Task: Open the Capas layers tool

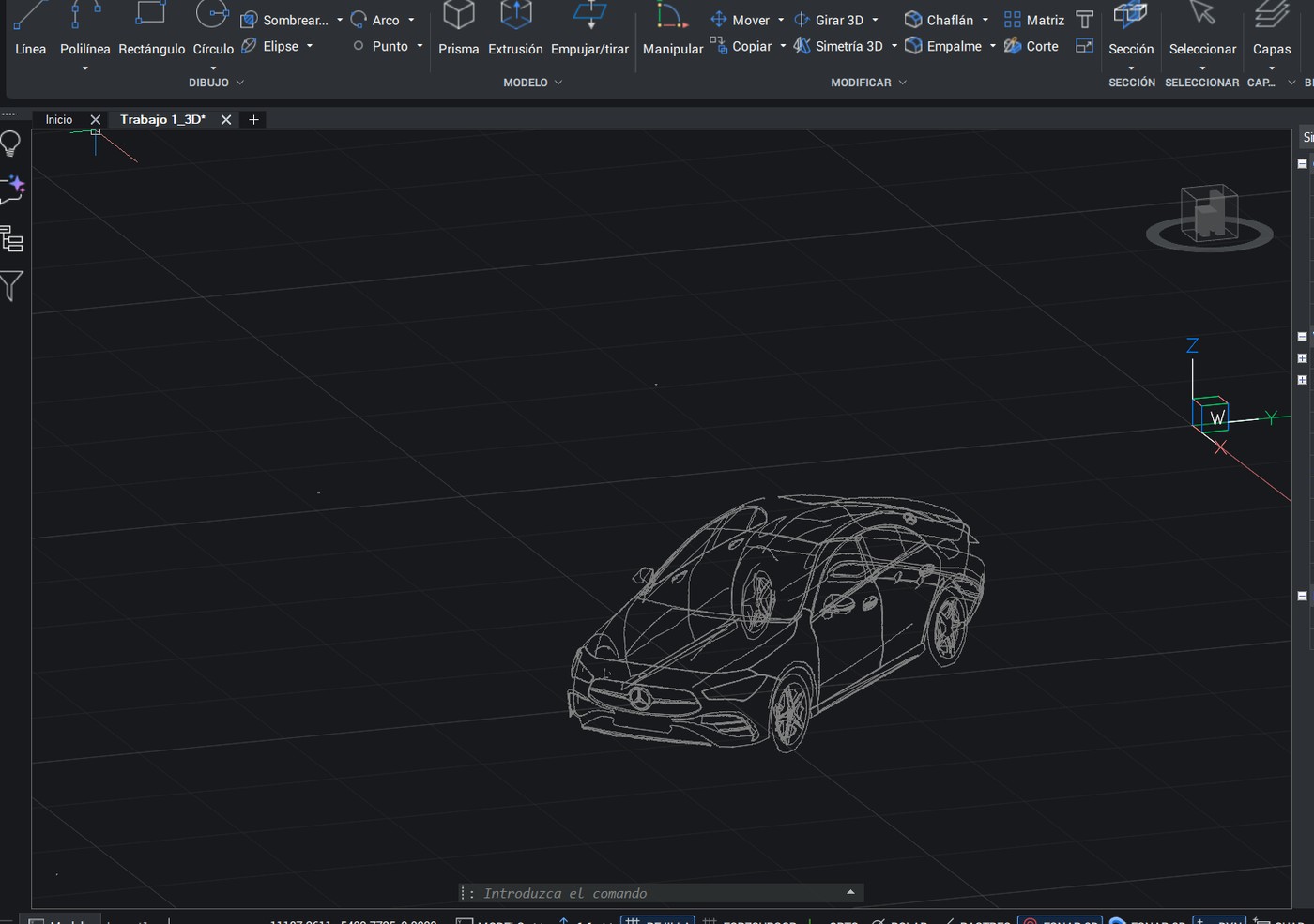Action: pos(1272,28)
